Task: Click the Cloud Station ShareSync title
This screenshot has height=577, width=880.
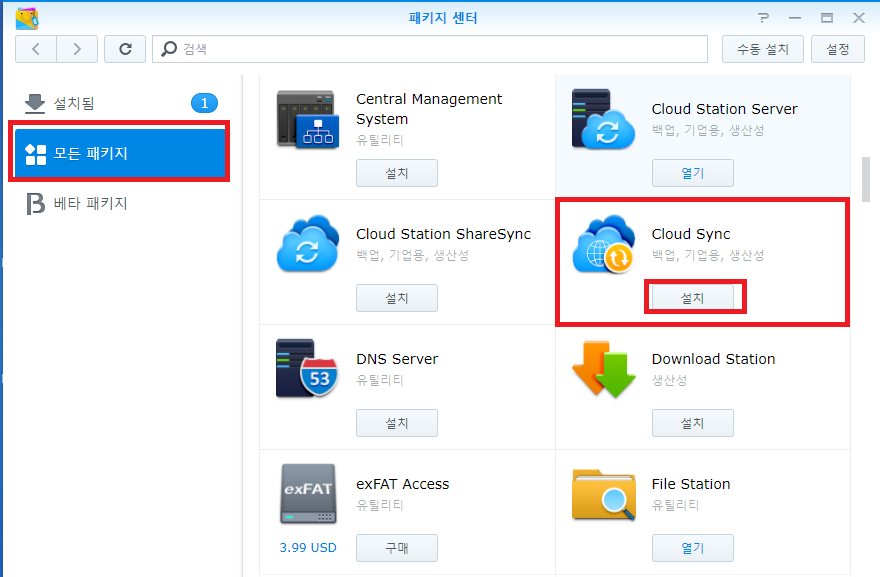Action: pyautogui.click(x=443, y=234)
